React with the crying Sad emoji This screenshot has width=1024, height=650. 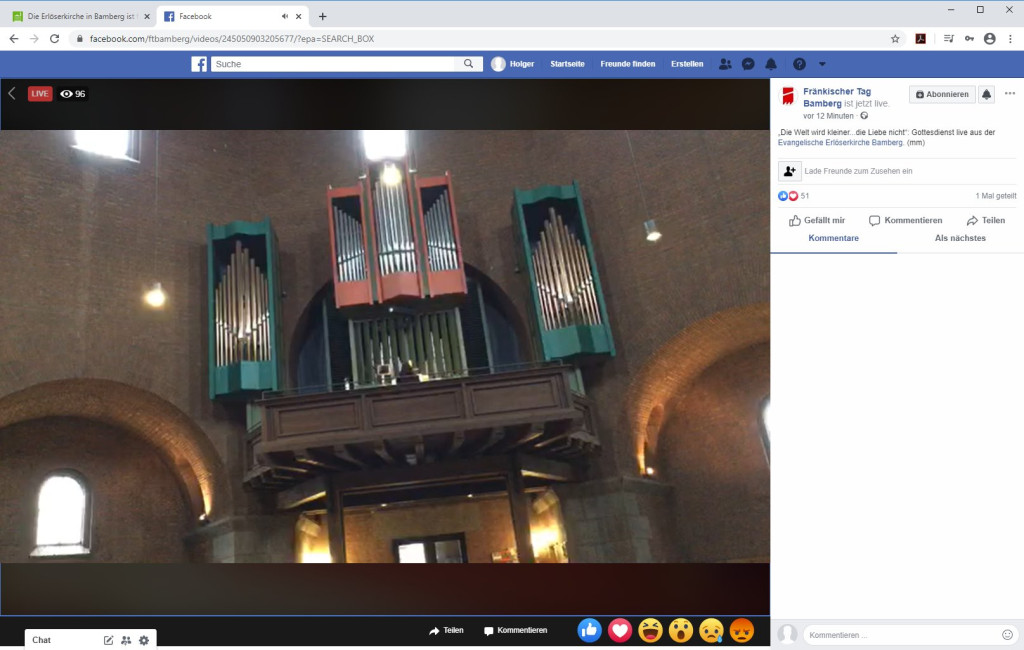click(x=711, y=630)
